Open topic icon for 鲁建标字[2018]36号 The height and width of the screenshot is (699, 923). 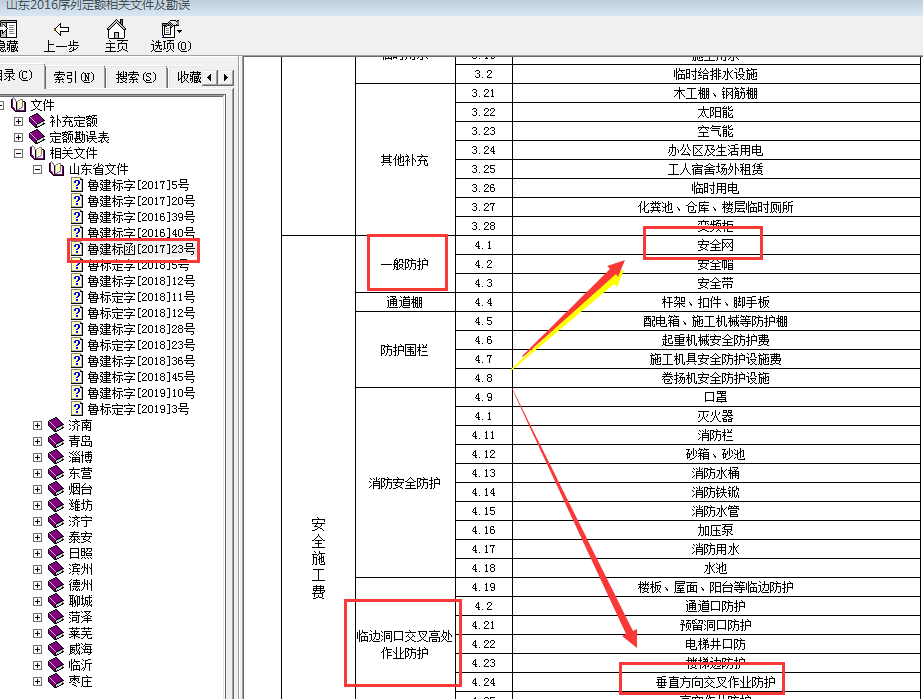click(x=77, y=361)
